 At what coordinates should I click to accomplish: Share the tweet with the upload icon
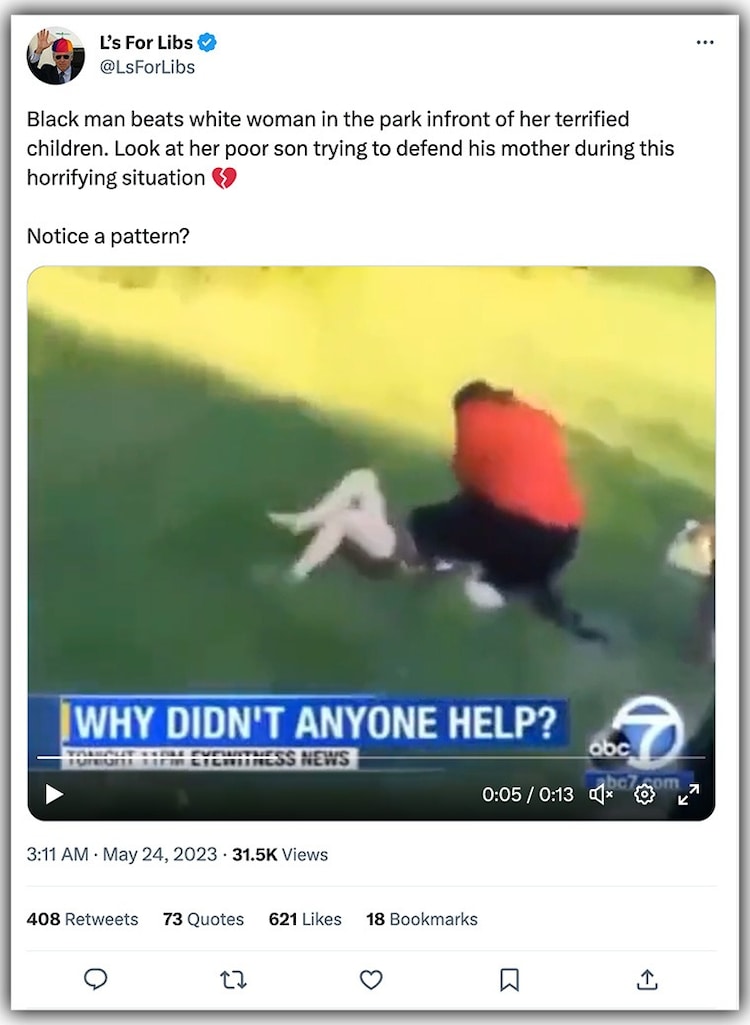point(647,979)
